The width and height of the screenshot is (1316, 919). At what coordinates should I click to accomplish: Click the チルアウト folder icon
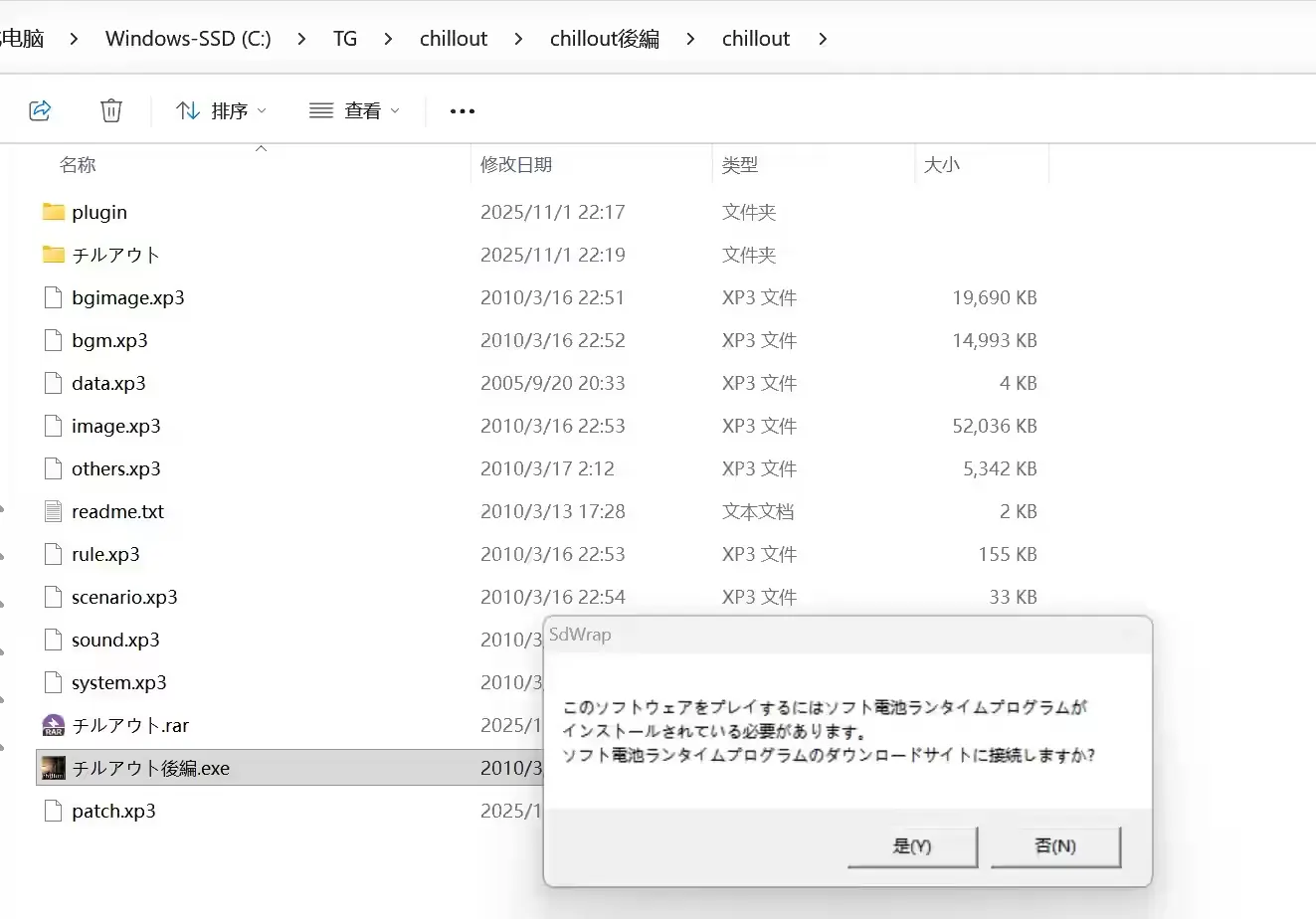coord(54,255)
